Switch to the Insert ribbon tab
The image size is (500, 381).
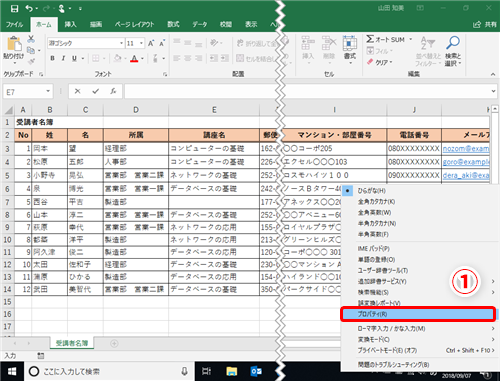click(70, 24)
